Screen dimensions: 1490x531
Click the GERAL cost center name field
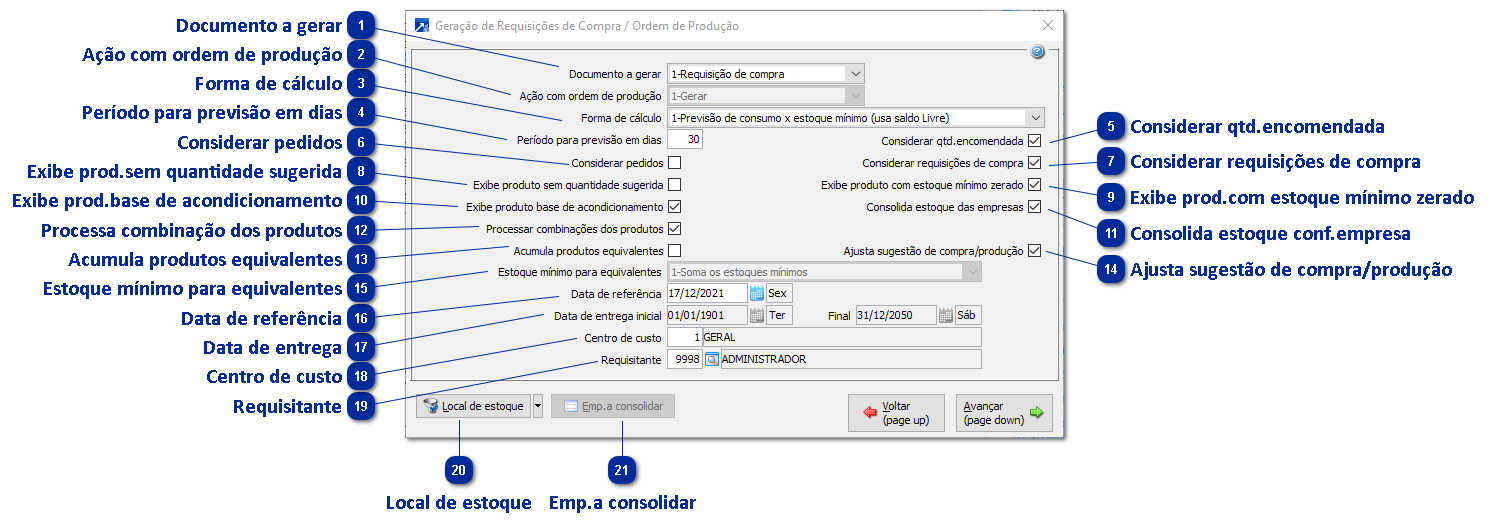tap(842, 338)
